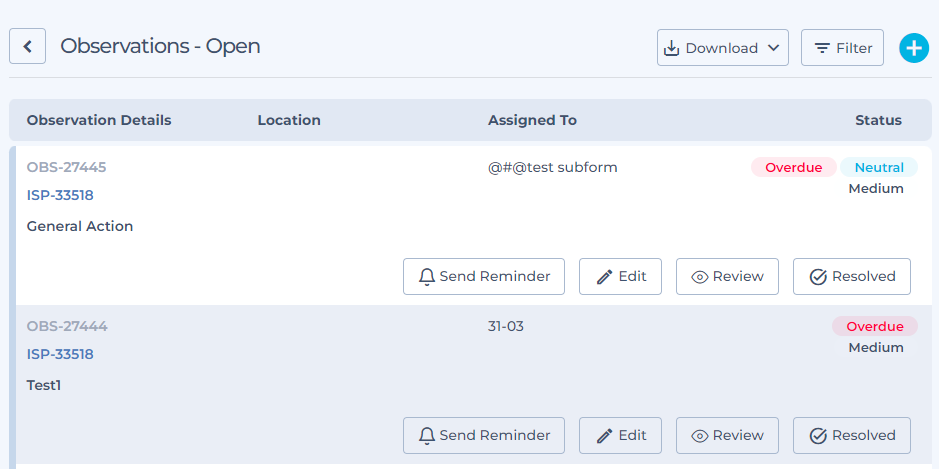Click the Overdue badge on OBS-27444
Screen dimensions: 939x469
tap(874, 326)
